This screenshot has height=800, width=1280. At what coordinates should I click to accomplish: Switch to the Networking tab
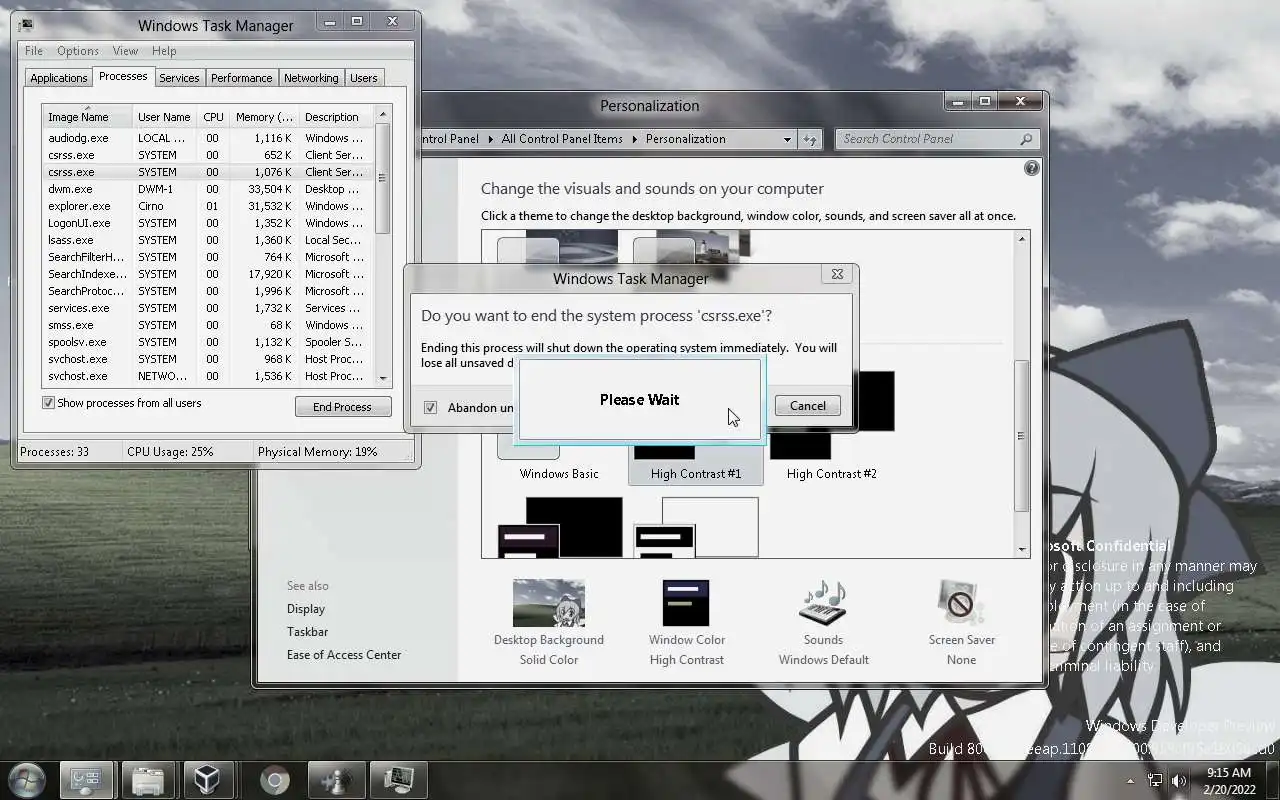click(311, 78)
